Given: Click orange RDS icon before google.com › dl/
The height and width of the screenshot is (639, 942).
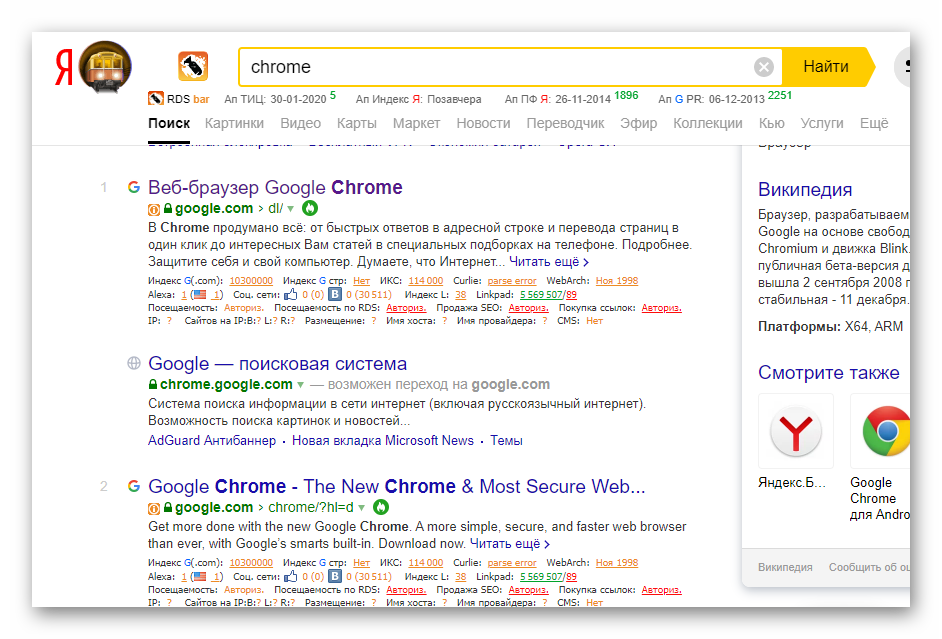Looking at the screenshot, I should pyautogui.click(x=154, y=210).
